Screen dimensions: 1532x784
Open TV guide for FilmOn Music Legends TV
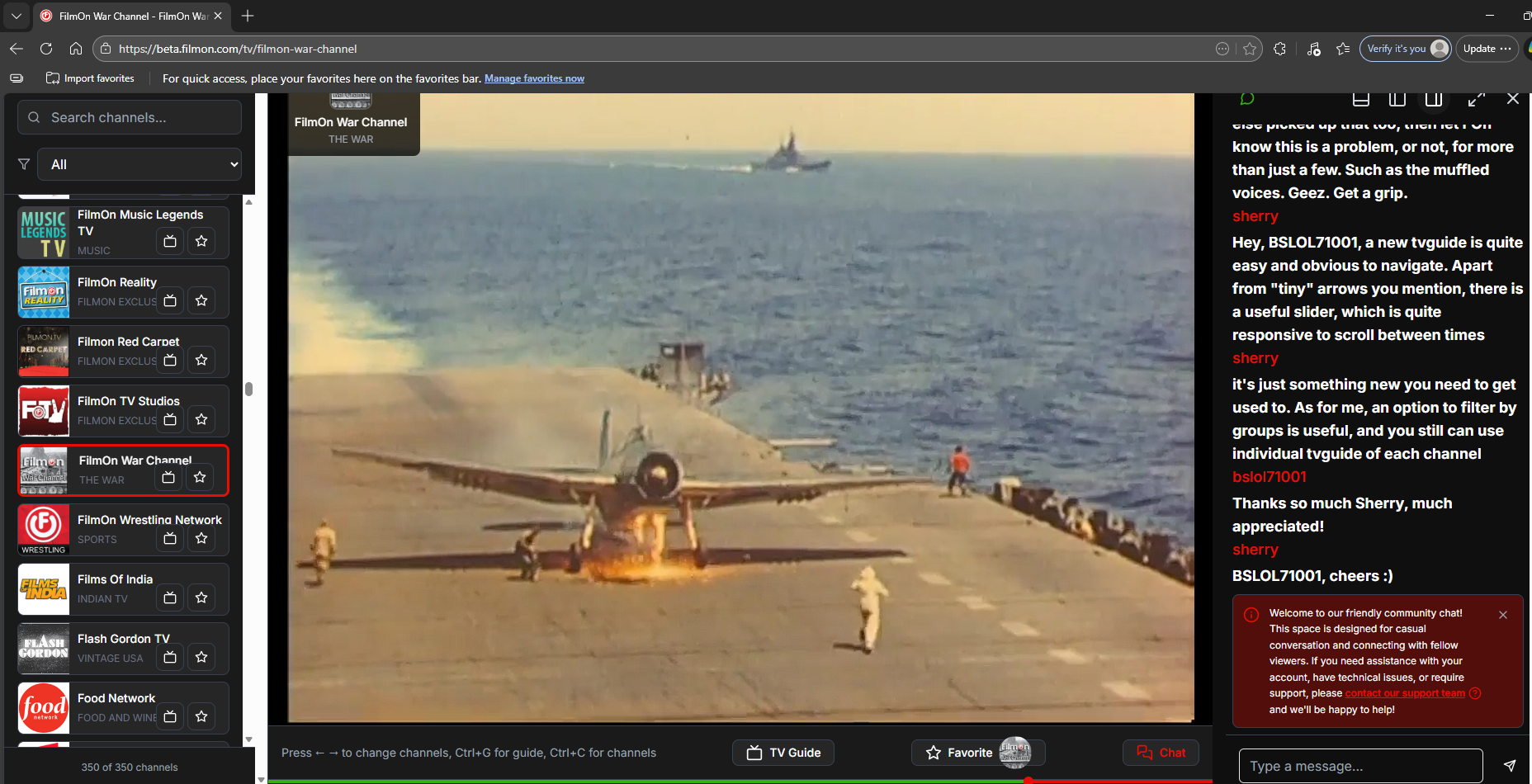point(170,241)
